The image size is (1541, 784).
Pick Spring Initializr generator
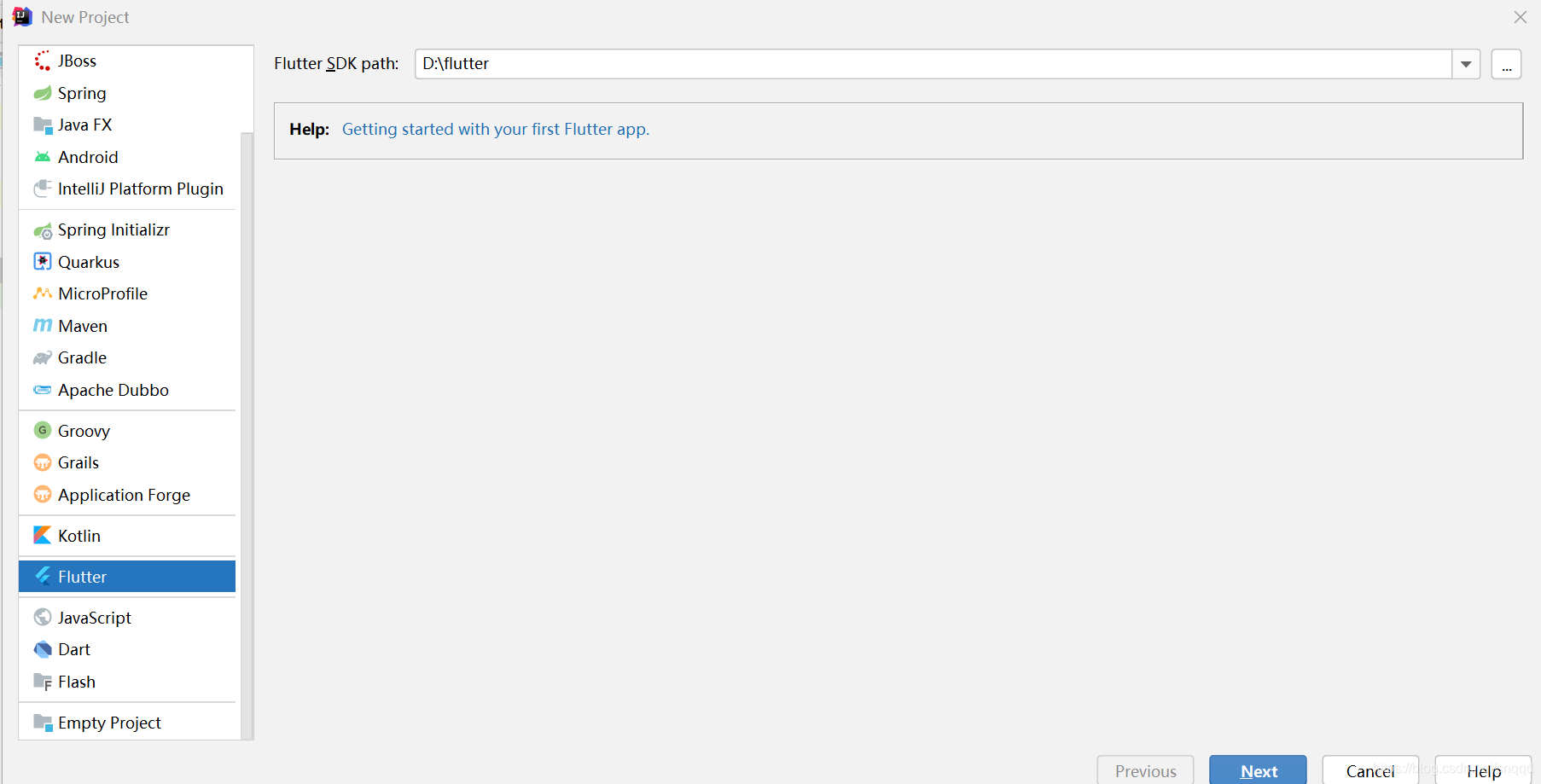coord(127,229)
